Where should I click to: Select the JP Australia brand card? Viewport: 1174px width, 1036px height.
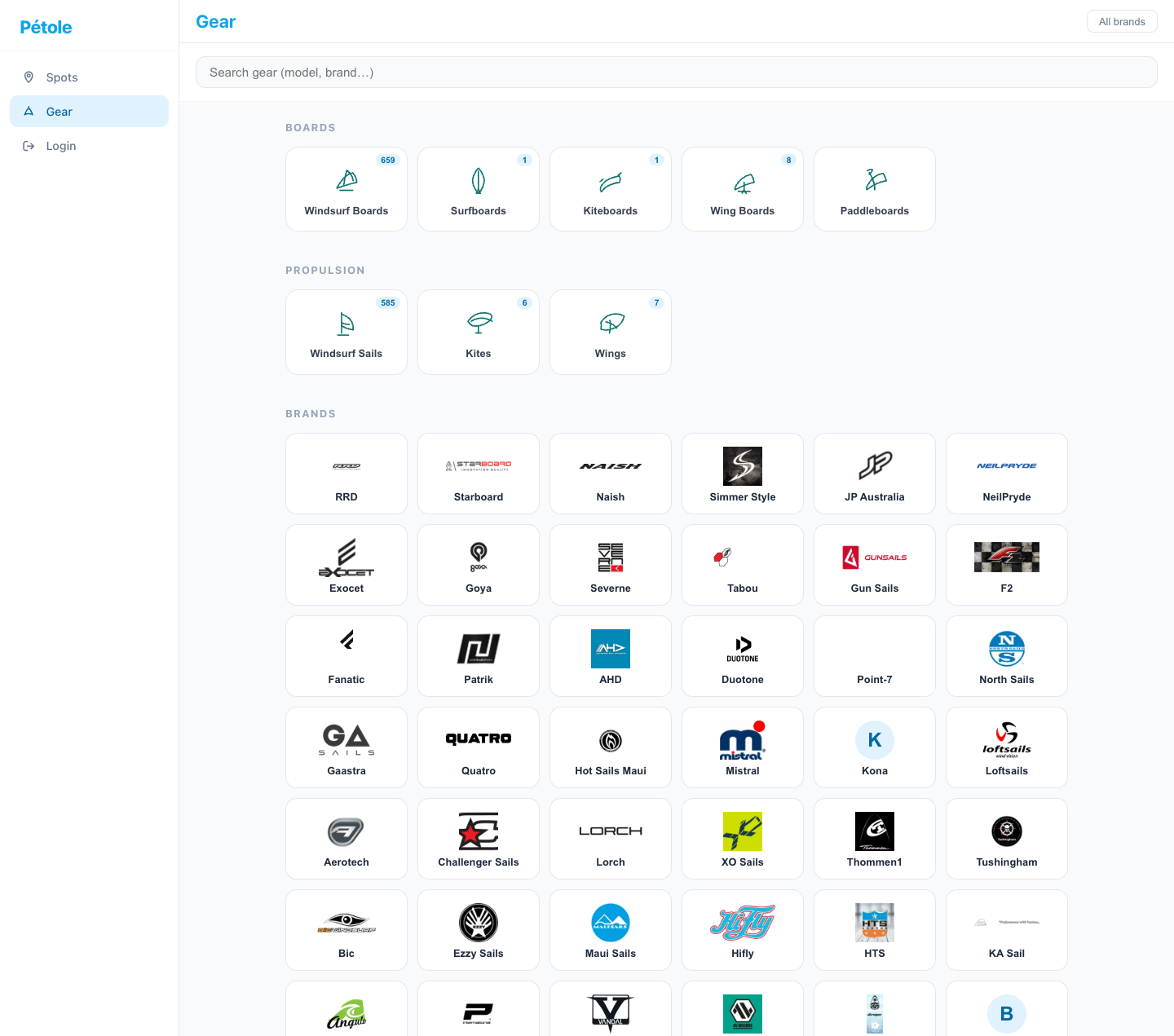point(875,474)
